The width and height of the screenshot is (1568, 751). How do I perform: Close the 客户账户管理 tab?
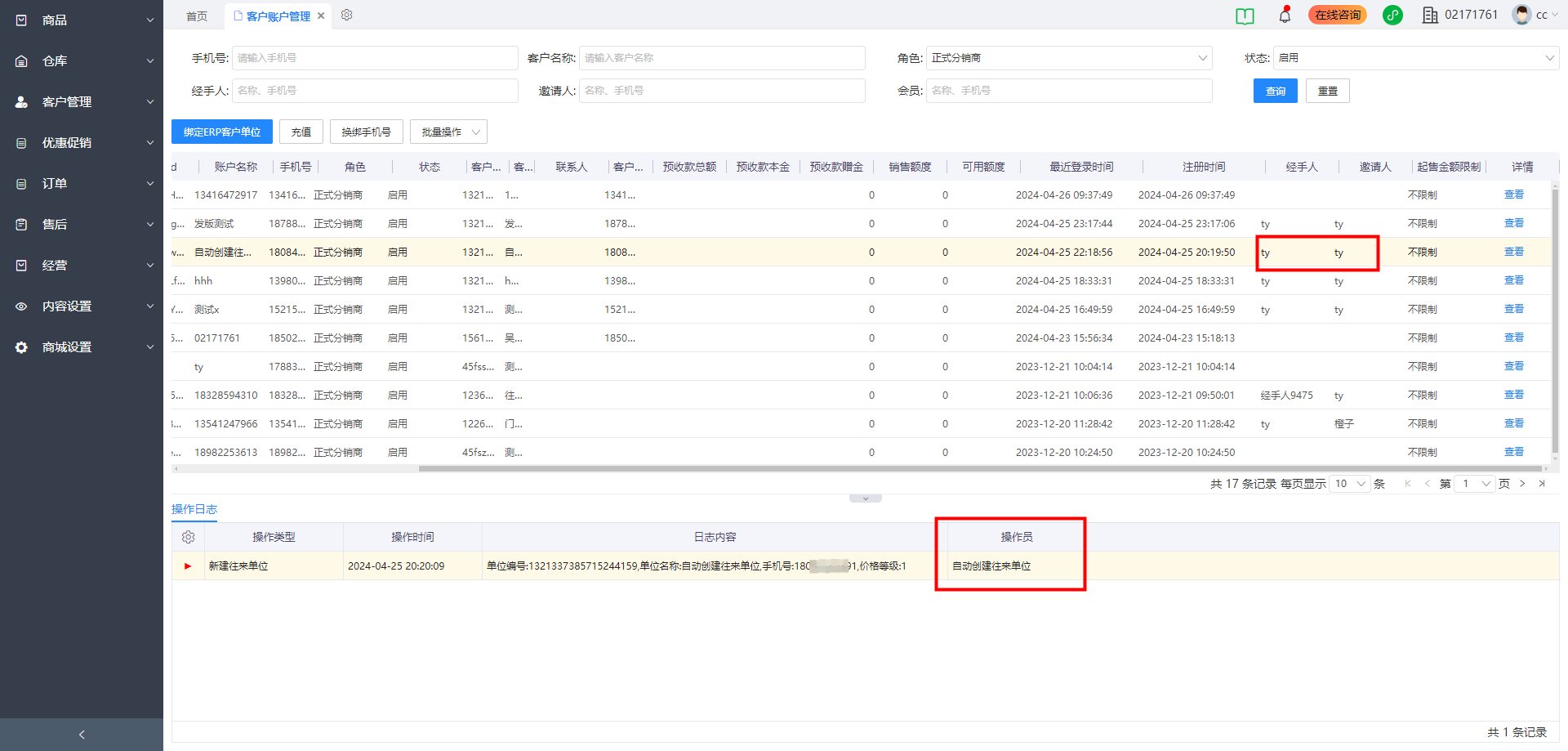coord(321,16)
